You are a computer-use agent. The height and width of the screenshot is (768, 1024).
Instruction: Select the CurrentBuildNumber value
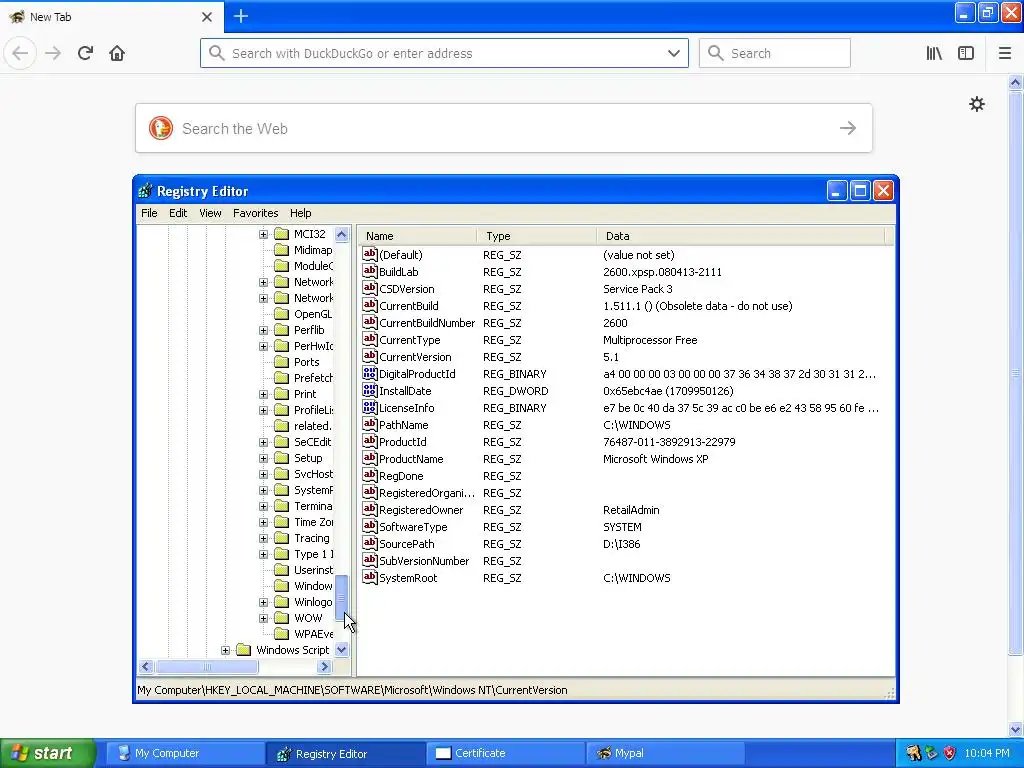pos(426,323)
